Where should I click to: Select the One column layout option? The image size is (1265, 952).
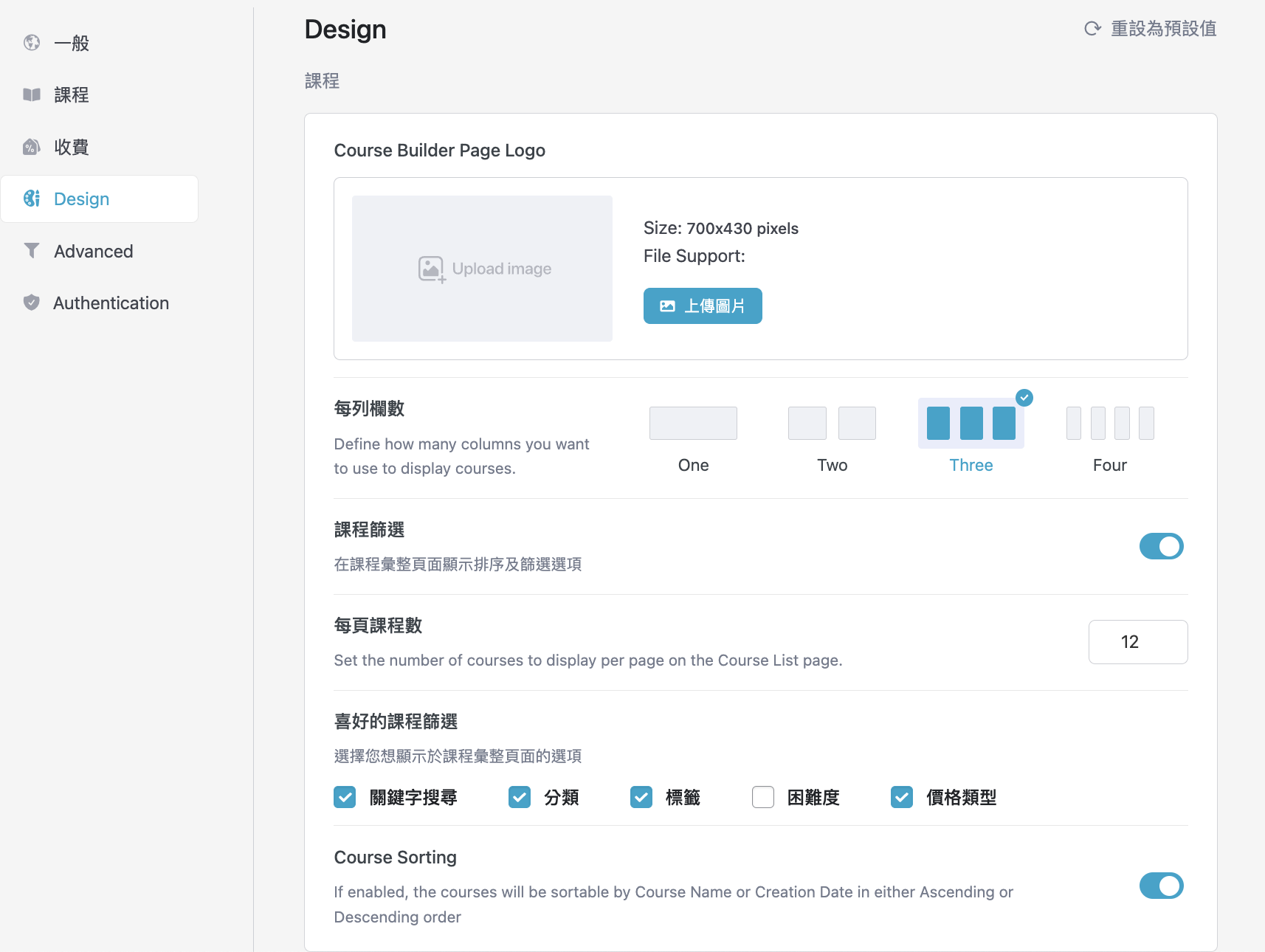click(x=693, y=424)
